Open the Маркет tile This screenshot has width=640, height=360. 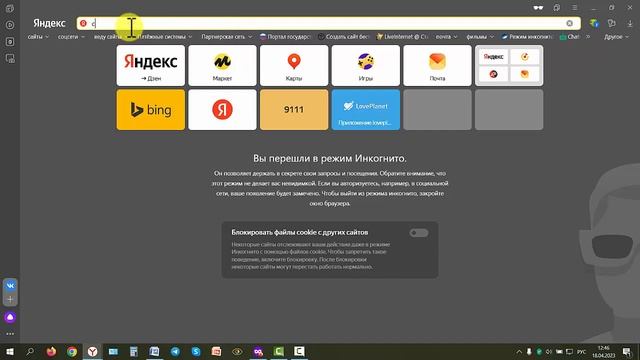[x=222, y=65]
